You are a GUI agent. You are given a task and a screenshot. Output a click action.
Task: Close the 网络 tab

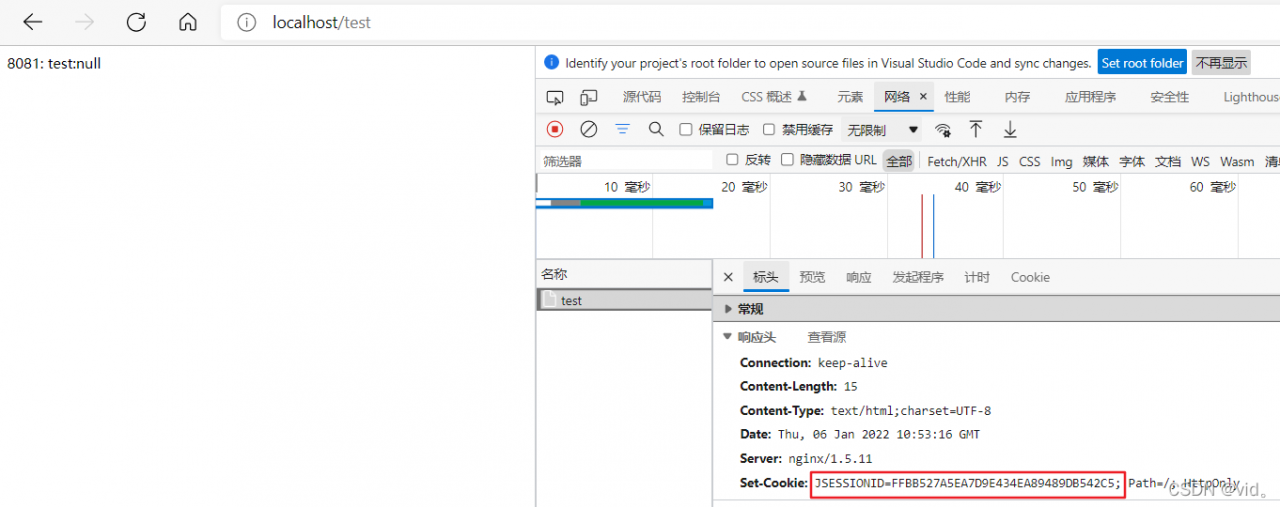click(x=924, y=97)
